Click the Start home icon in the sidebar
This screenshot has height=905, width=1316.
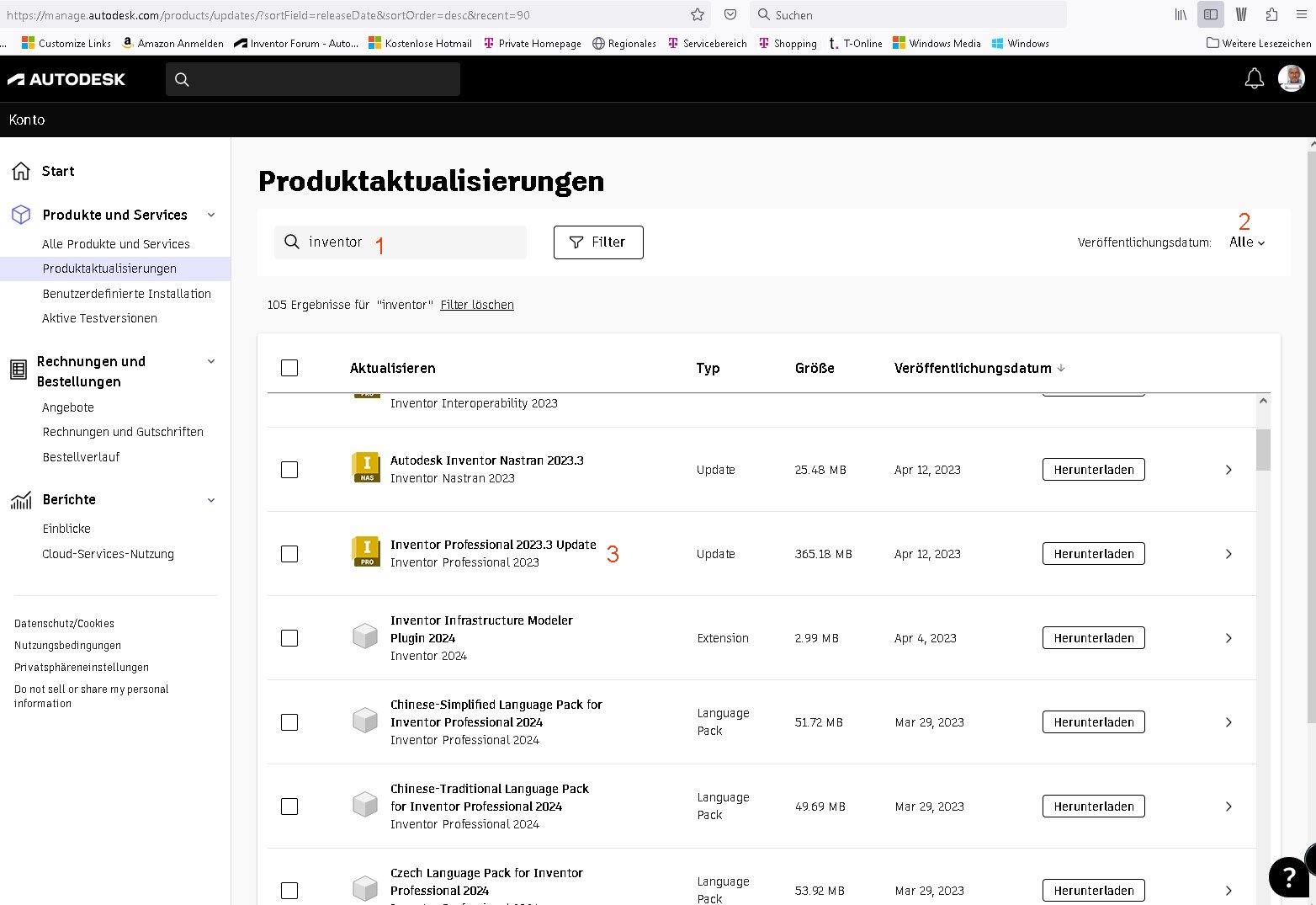(x=21, y=171)
